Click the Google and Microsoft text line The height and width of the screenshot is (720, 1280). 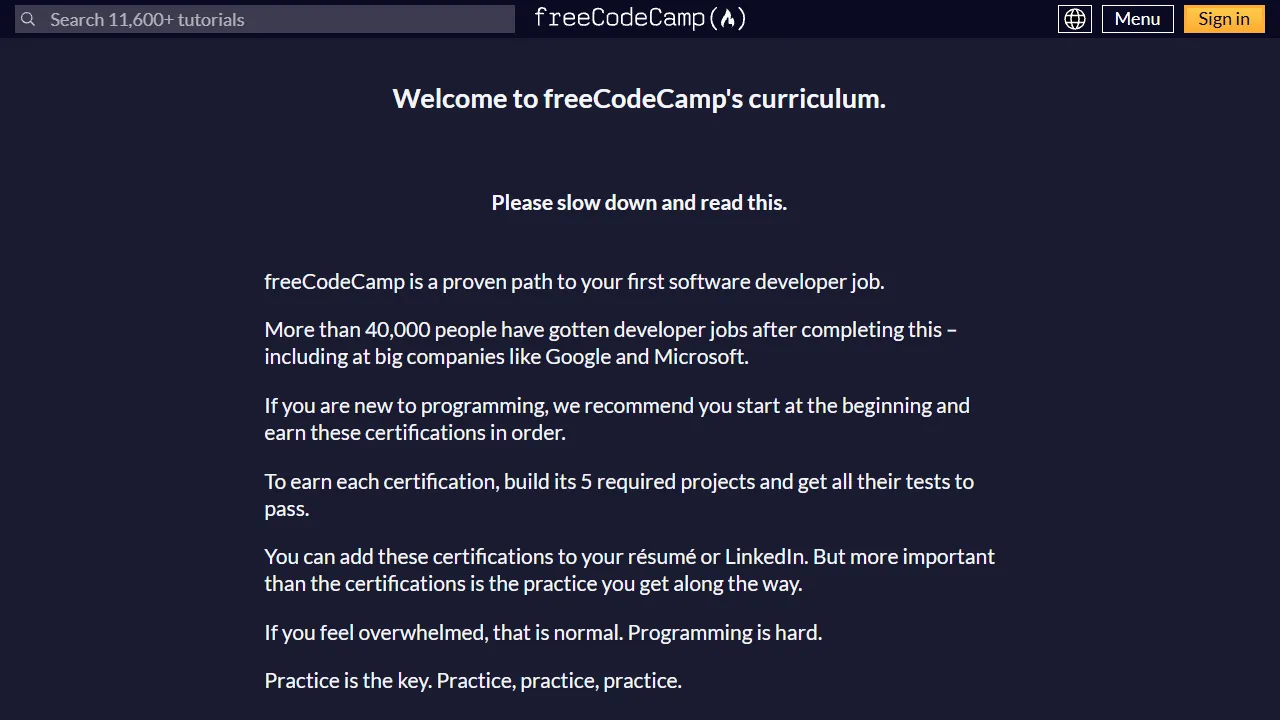click(x=506, y=357)
